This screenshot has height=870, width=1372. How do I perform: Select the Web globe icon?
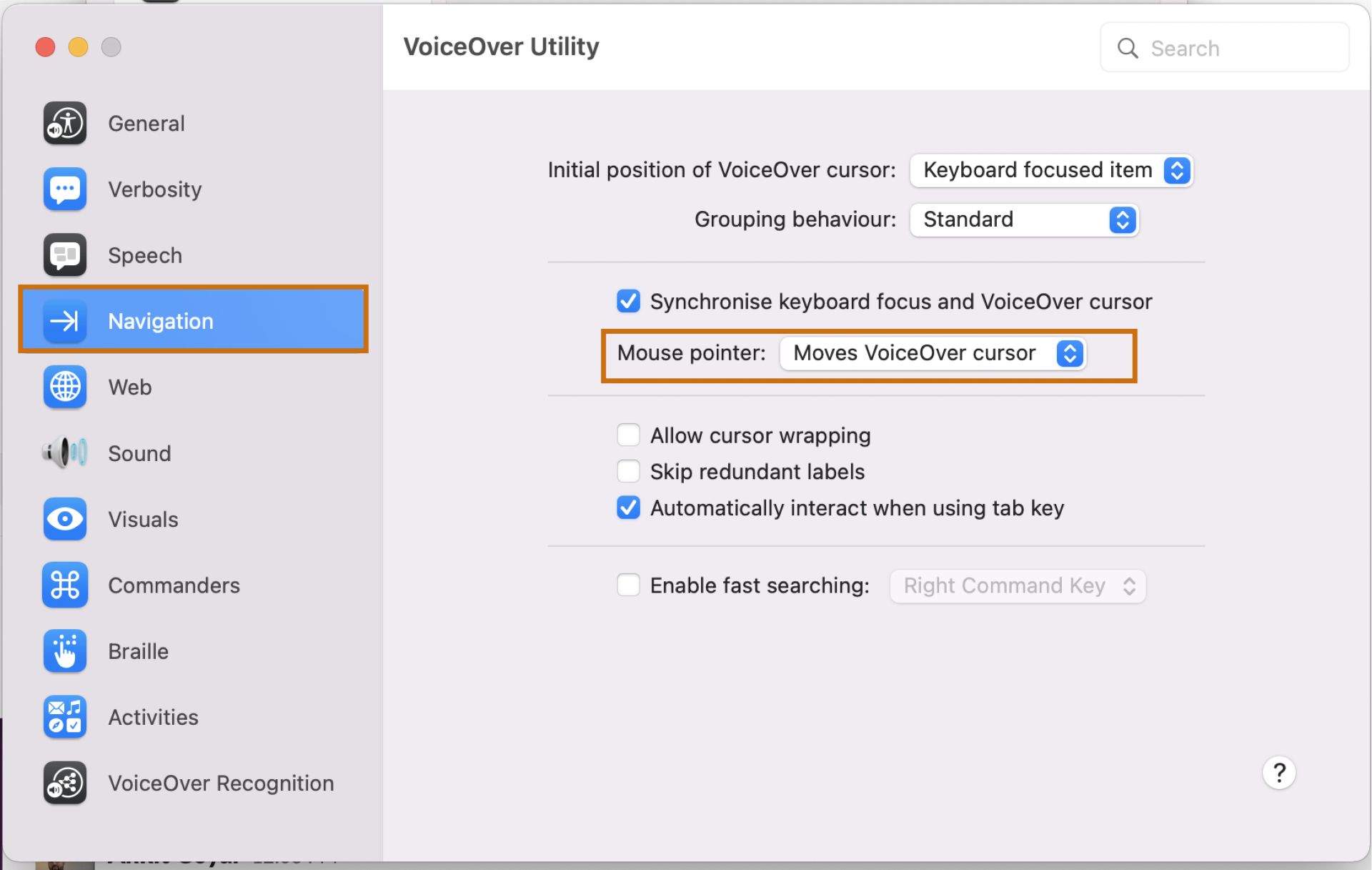pos(64,387)
